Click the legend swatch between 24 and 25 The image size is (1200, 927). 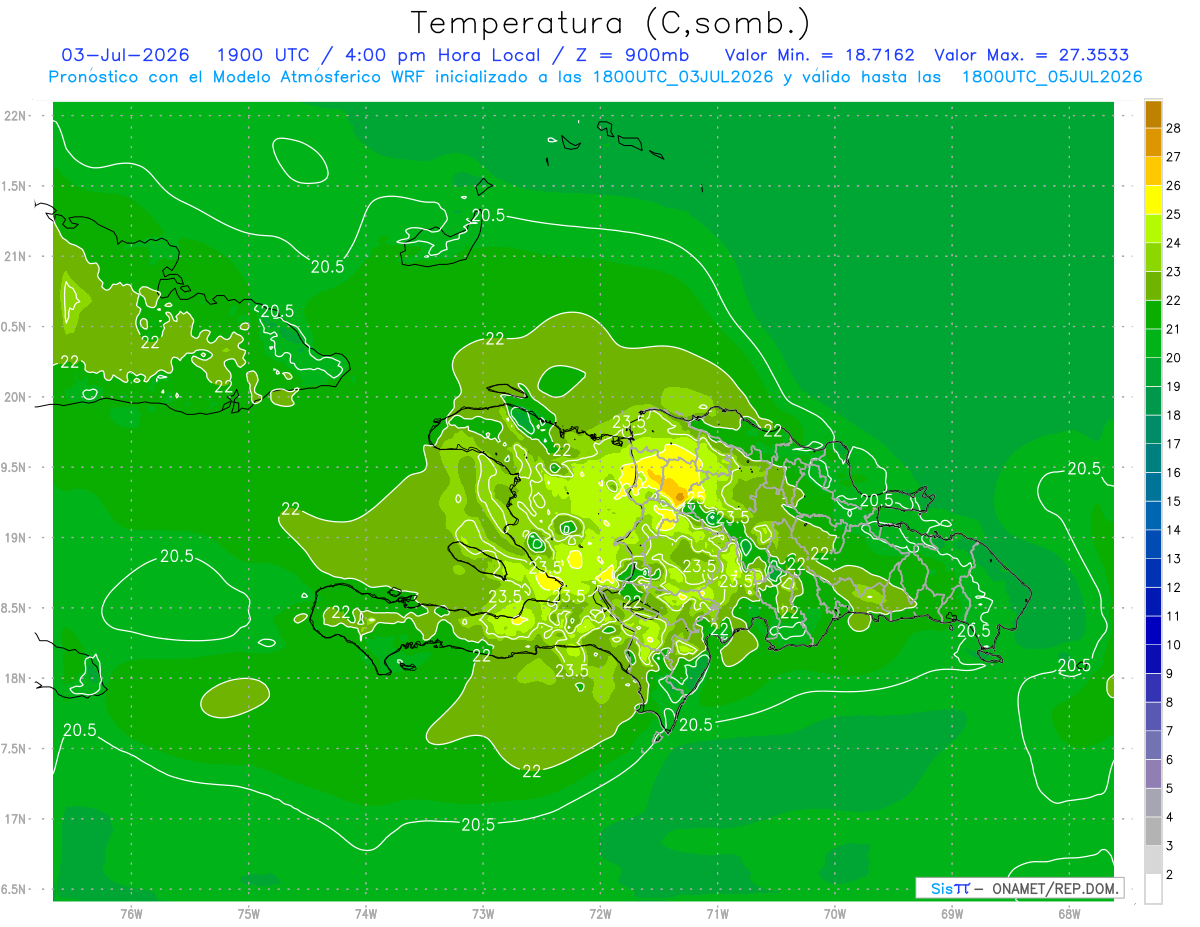tap(1153, 229)
